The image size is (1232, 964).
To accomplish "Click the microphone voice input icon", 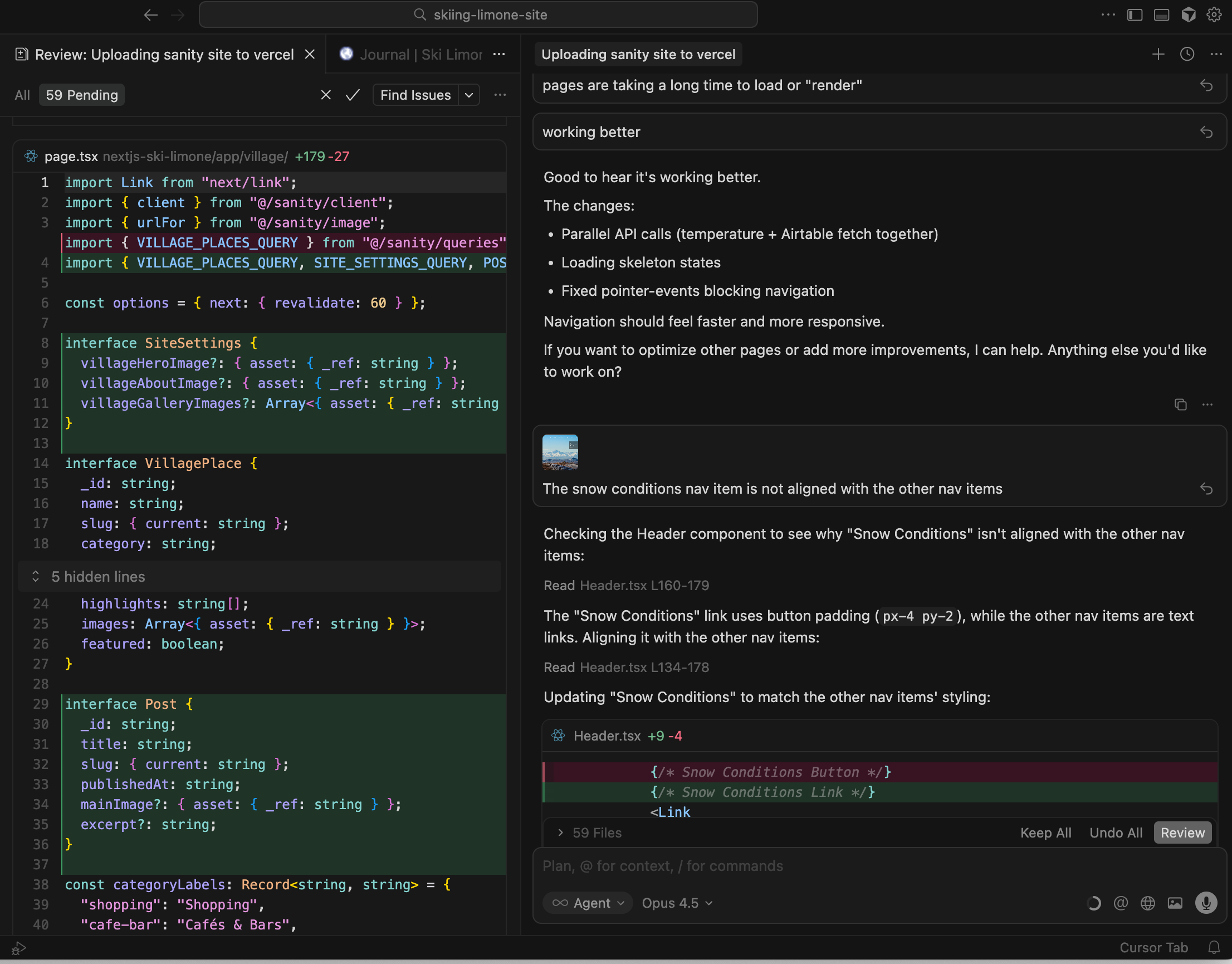I will (x=1205, y=903).
